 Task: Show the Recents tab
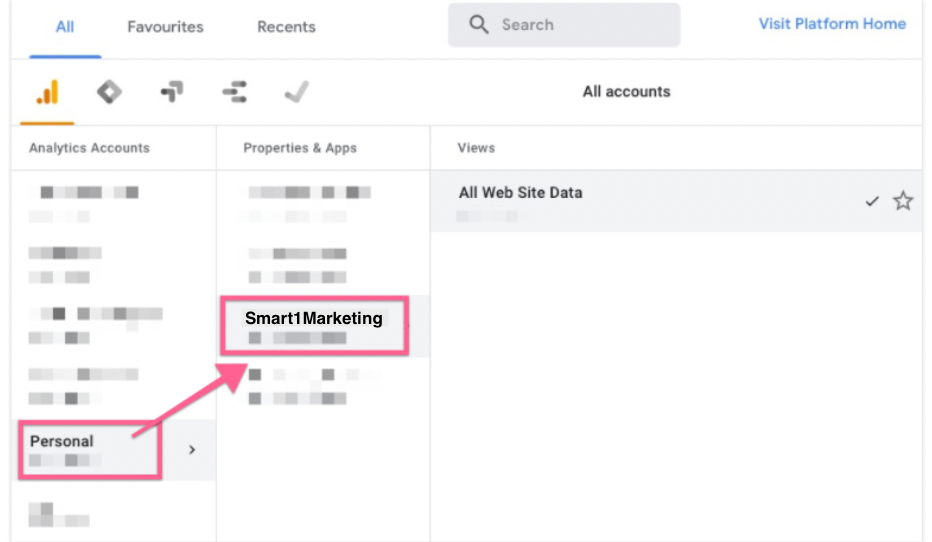pos(286,27)
